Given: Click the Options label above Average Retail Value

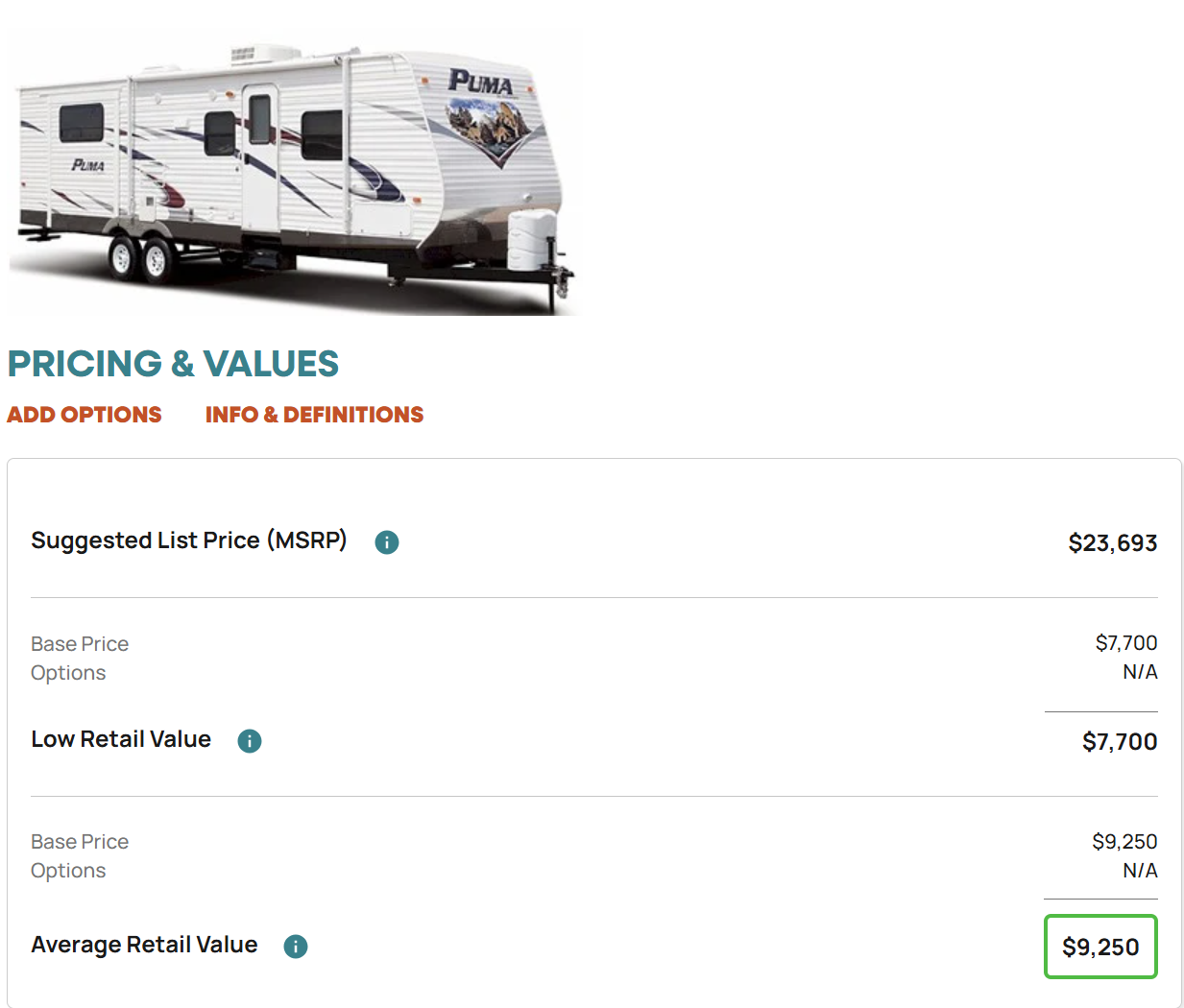Looking at the screenshot, I should point(68,871).
